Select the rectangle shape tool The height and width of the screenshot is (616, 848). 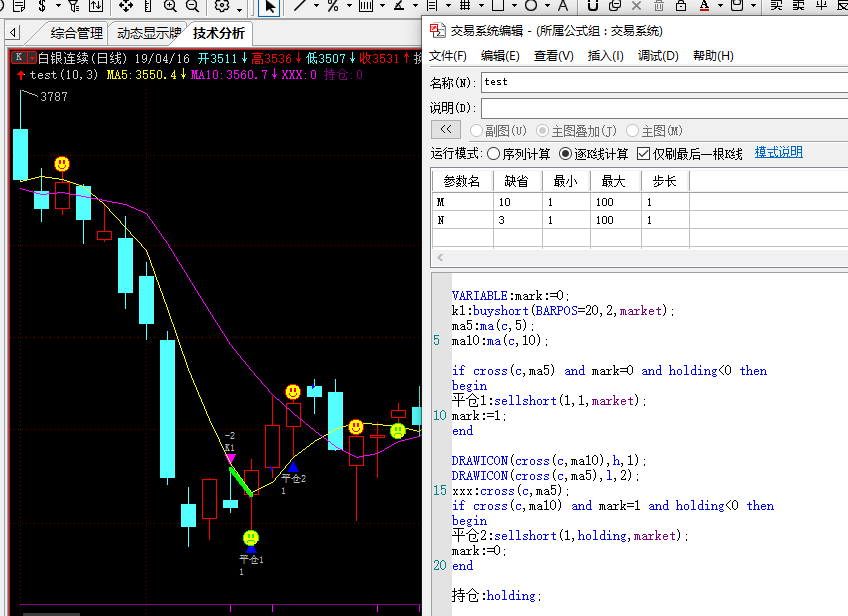click(x=498, y=6)
